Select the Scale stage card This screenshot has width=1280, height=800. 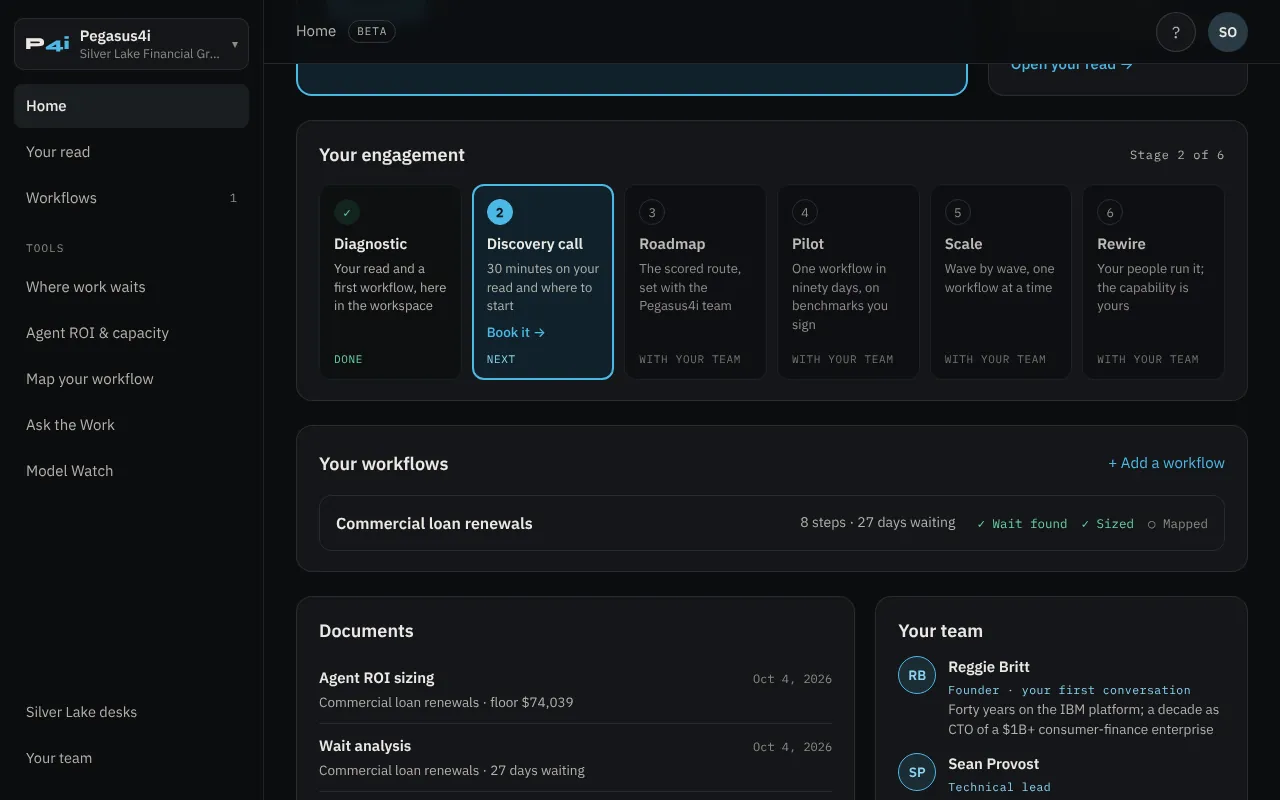(1001, 282)
